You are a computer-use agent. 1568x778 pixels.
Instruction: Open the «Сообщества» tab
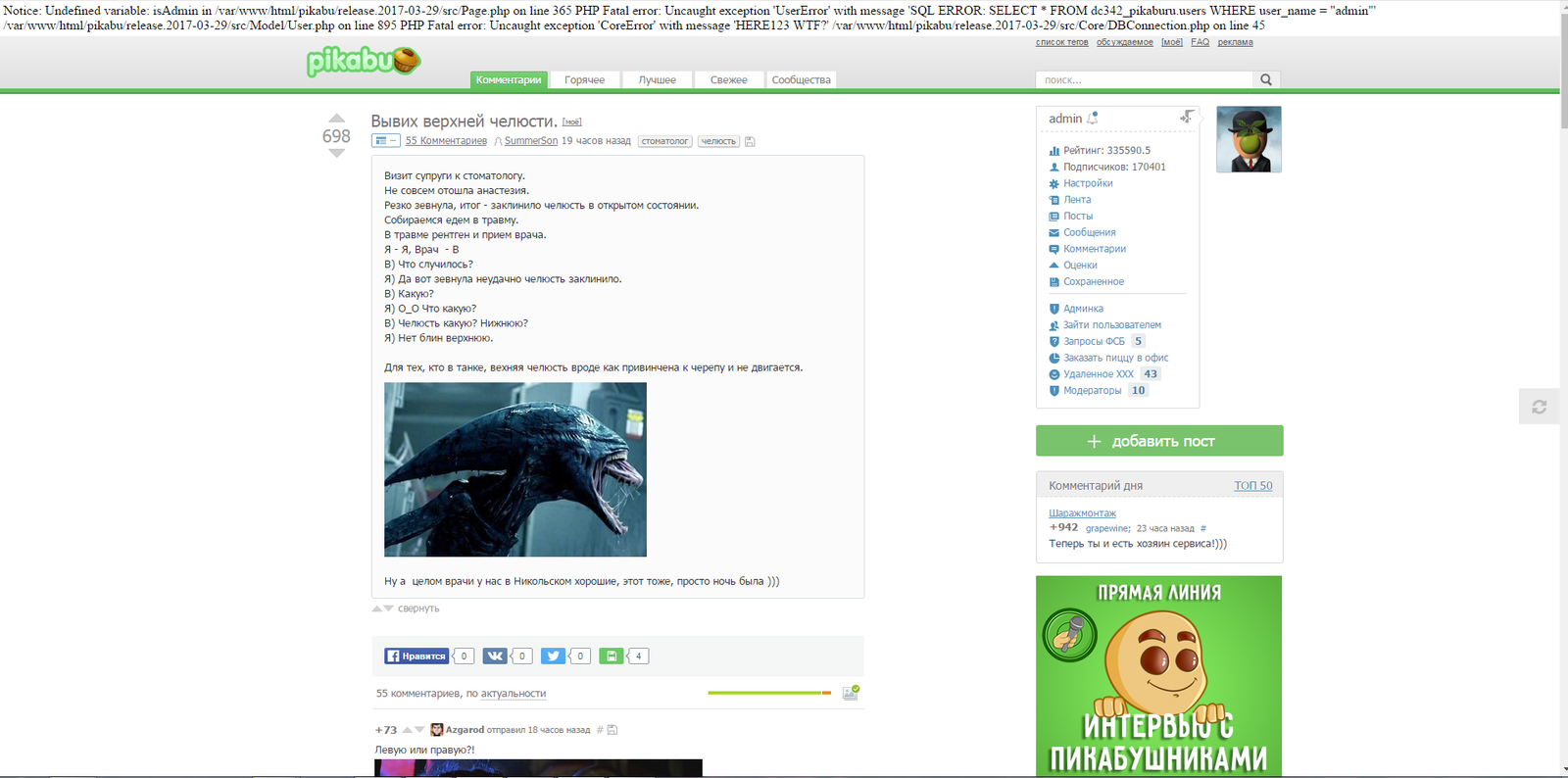[x=801, y=80]
